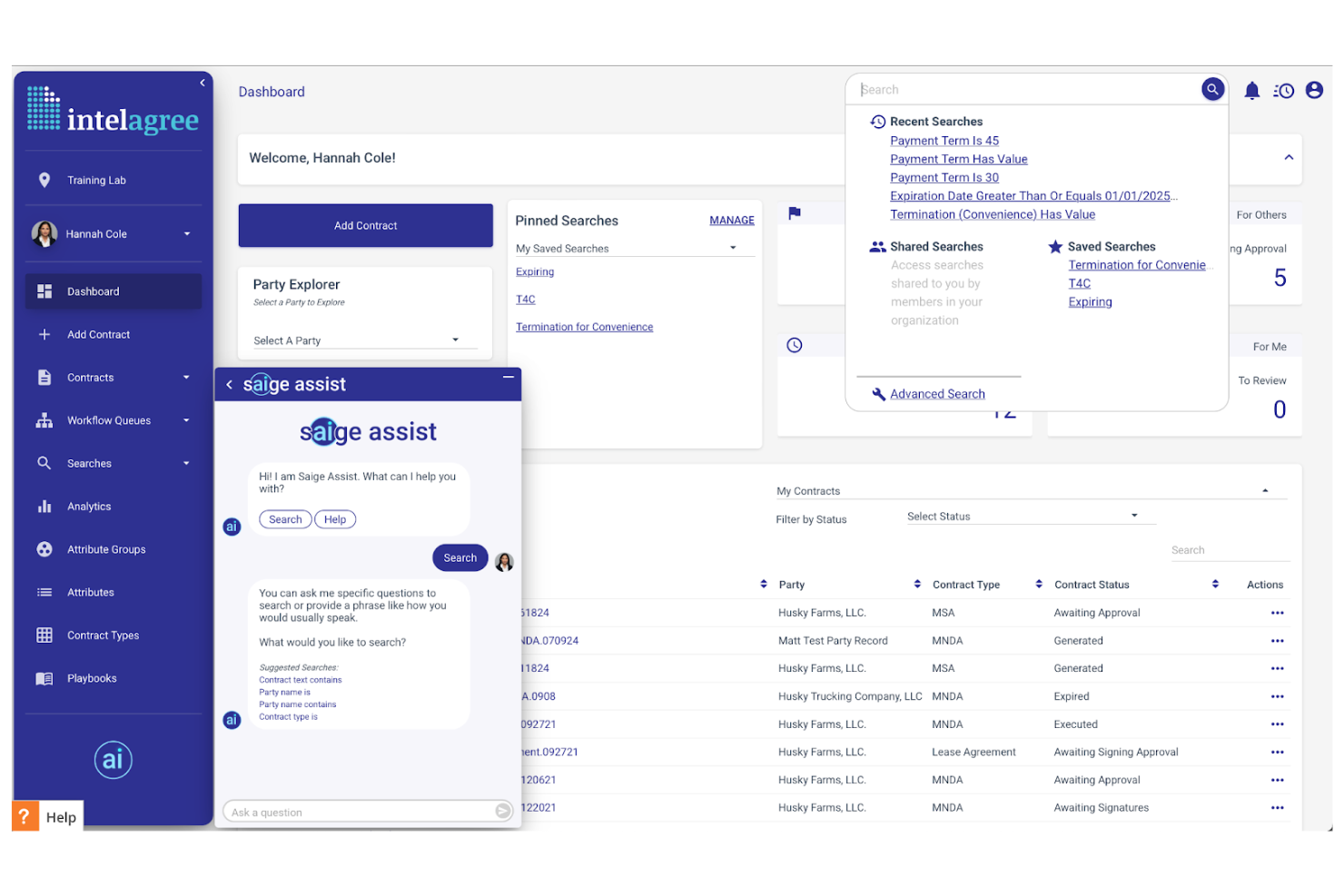This screenshot has width=1344, height=896.
Task: Click the Help label in bottom-left widget
Action: (61, 817)
